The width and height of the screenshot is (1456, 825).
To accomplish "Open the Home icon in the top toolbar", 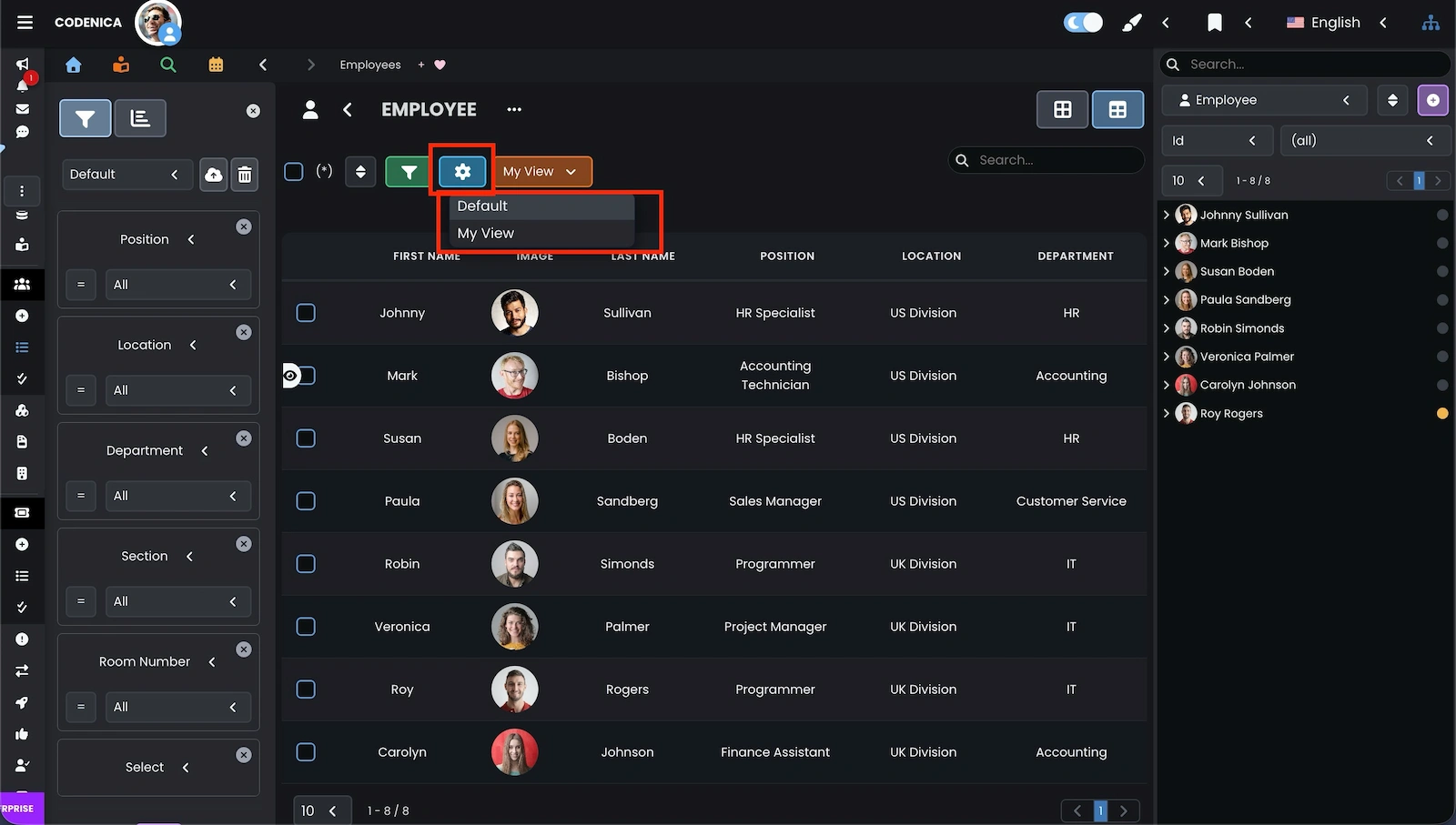I will (73, 65).
